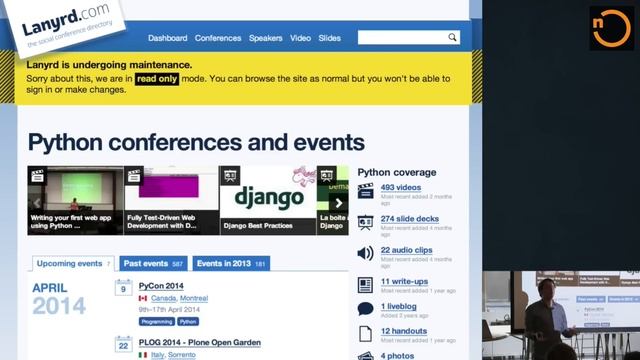Screen dimensions: 640x360
Task: Open 'Writing your first web app' video thumbnail
Action: (75, 200)
